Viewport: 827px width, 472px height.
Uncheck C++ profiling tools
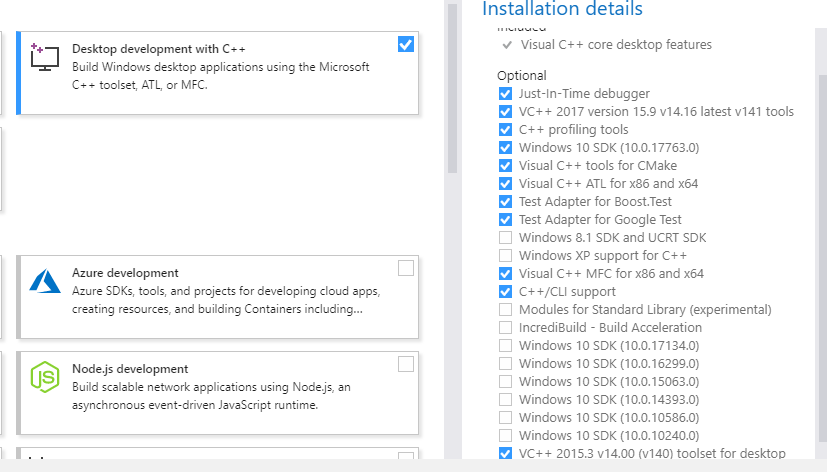[x=505, y=130]
